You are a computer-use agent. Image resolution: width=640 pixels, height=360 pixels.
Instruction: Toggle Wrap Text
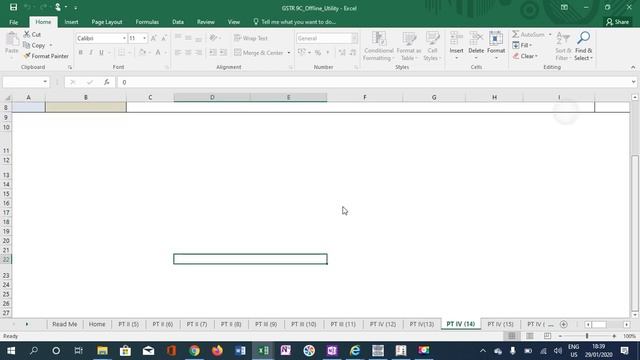[x=251, y=38]
